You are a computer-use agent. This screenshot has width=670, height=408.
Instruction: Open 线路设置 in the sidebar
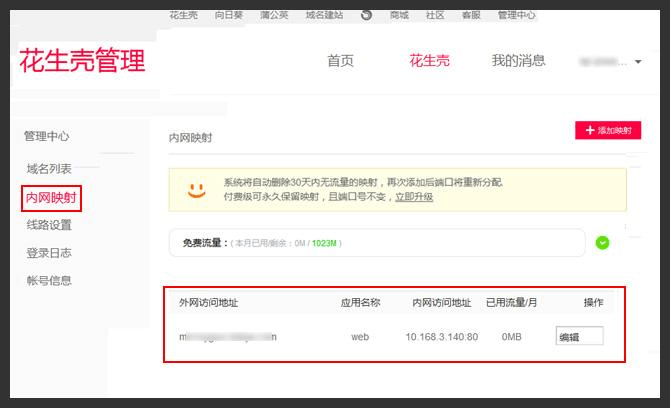click(49, 225)
